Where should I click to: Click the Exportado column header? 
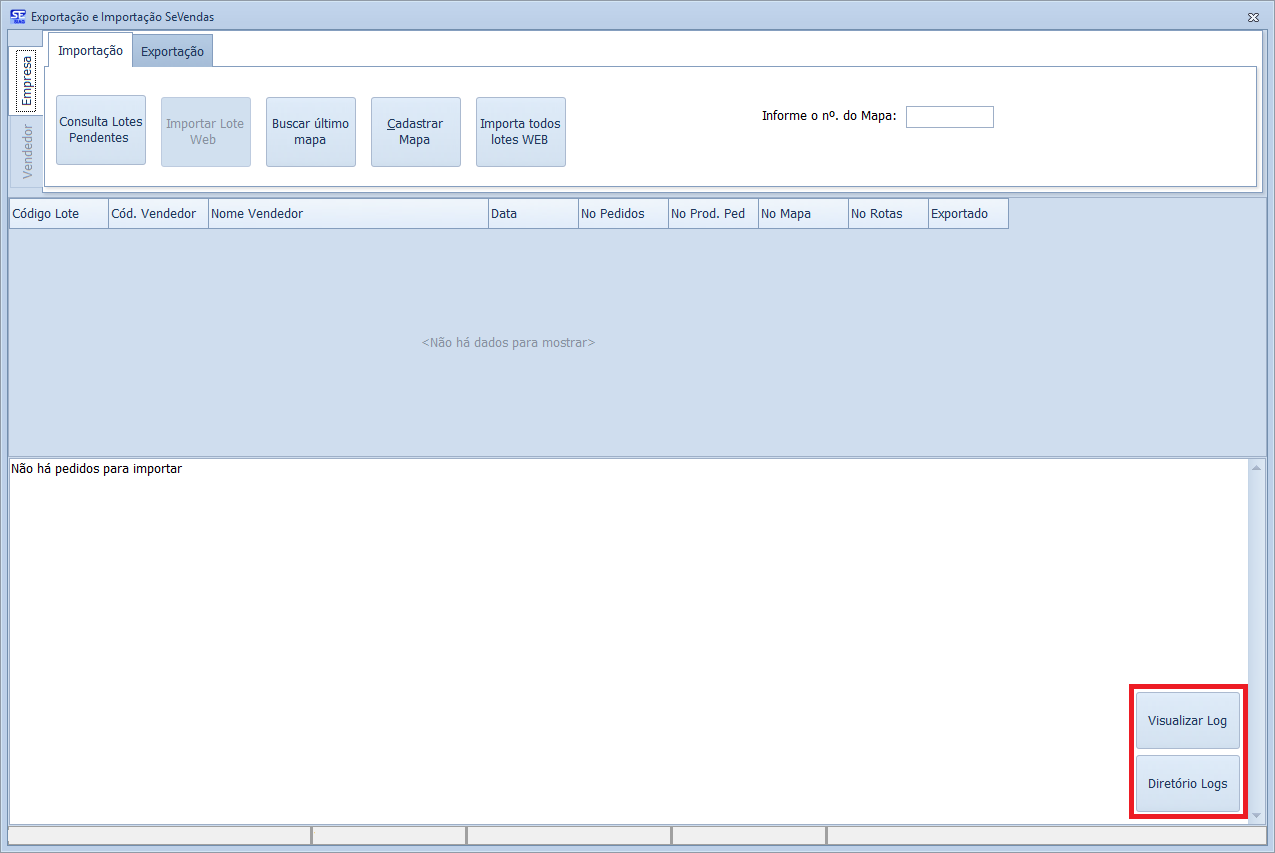(x=968, y=214)
